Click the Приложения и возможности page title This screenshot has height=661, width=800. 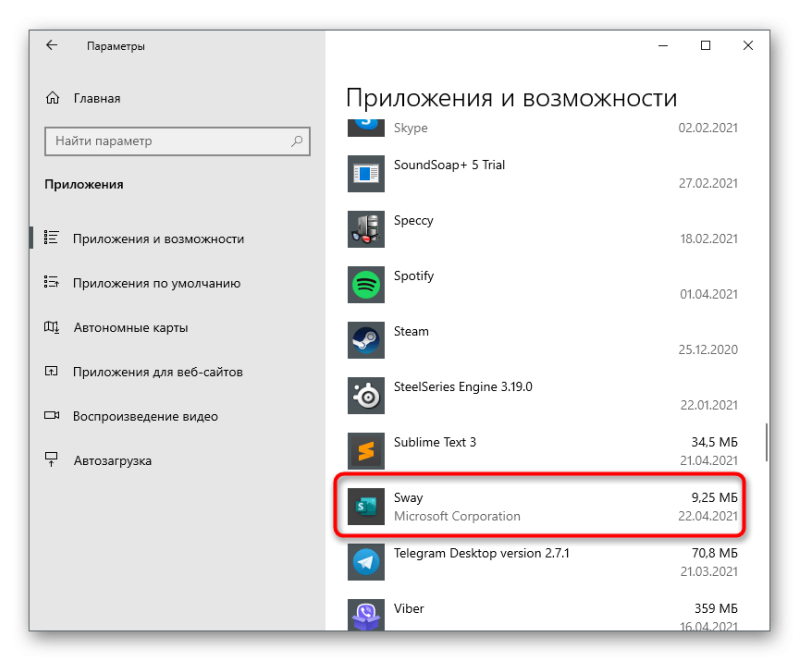click(512, 98)
